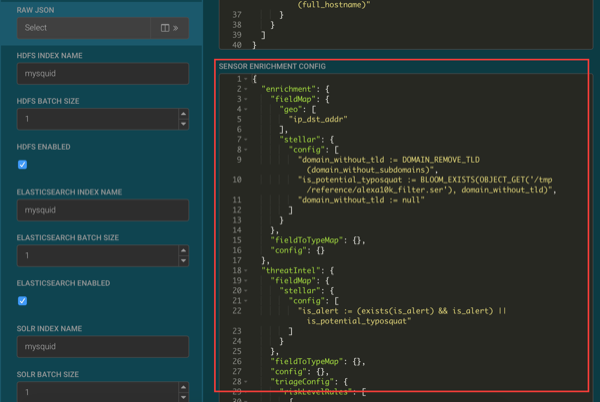This screenshot has height=402, width=600.
Task: Click the DOMAIN_REMOVE_TLD text on line 9
Action: [x=440, y=159]
